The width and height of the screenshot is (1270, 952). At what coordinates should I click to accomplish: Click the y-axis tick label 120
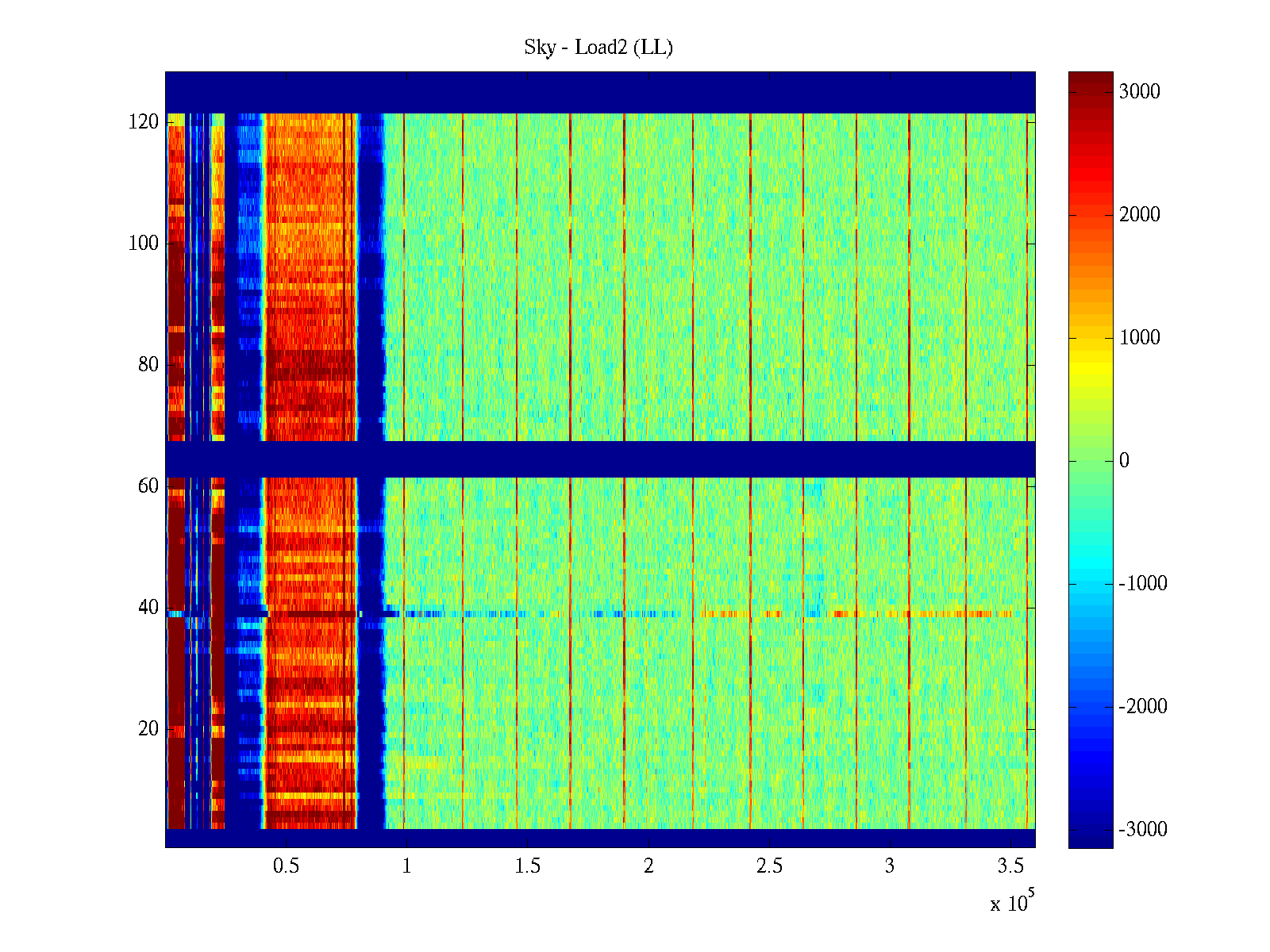pyautogui.click(x=144, y=122)
